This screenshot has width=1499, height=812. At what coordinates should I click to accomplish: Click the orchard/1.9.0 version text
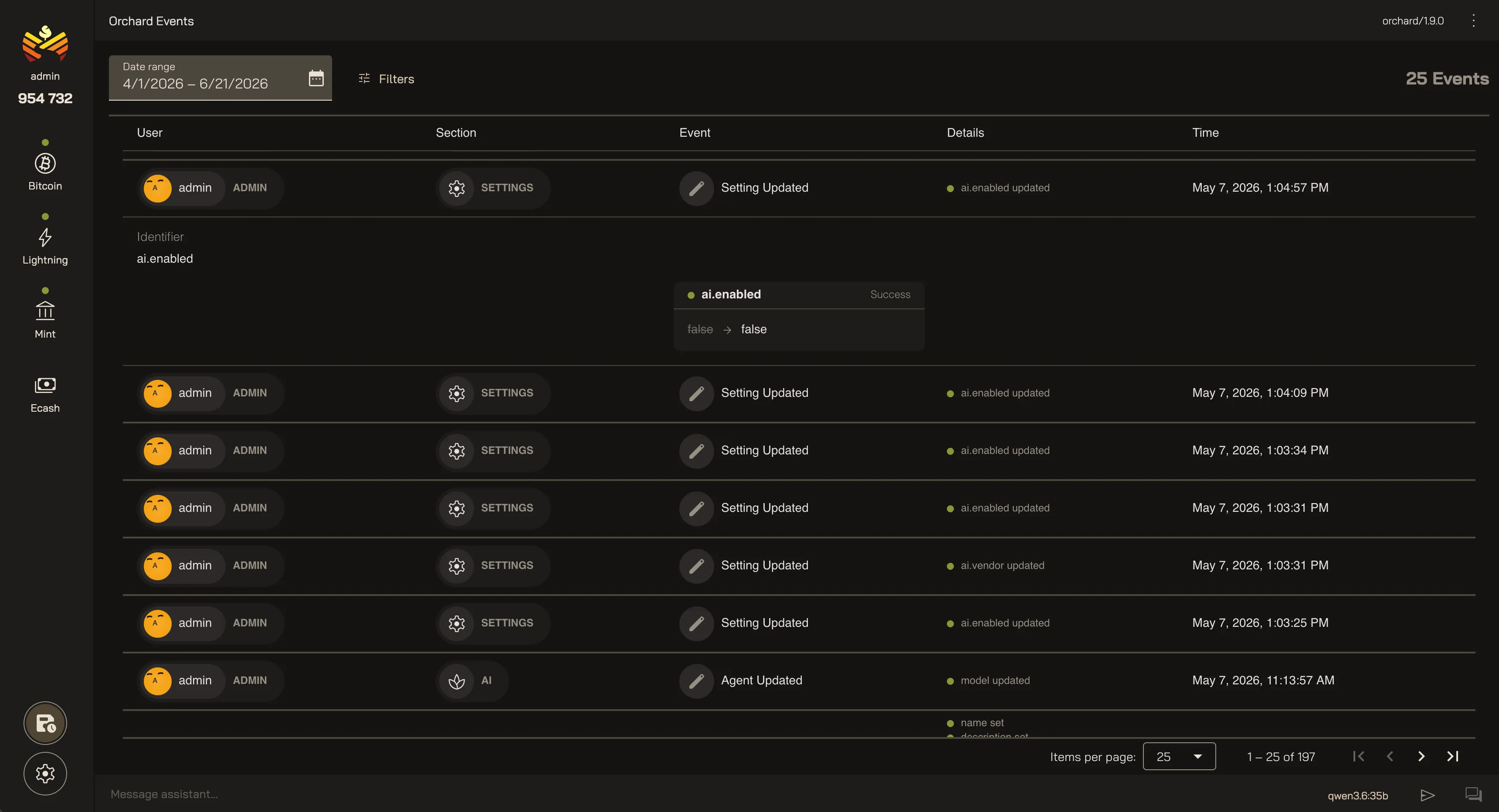click(1413, 21)
